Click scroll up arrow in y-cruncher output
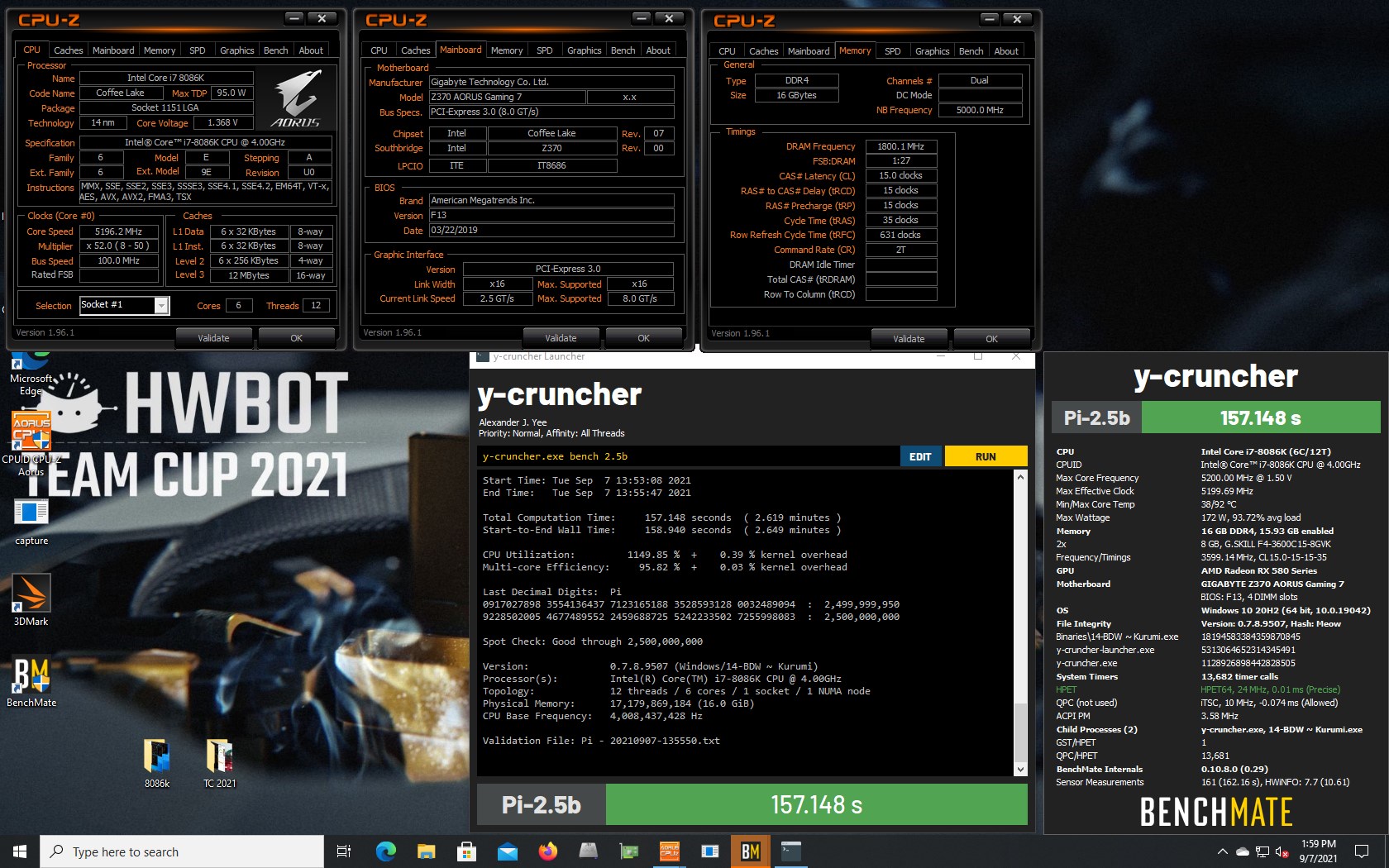The height and width of the screenshot is (868, 1389). (x=1020, y=477)
